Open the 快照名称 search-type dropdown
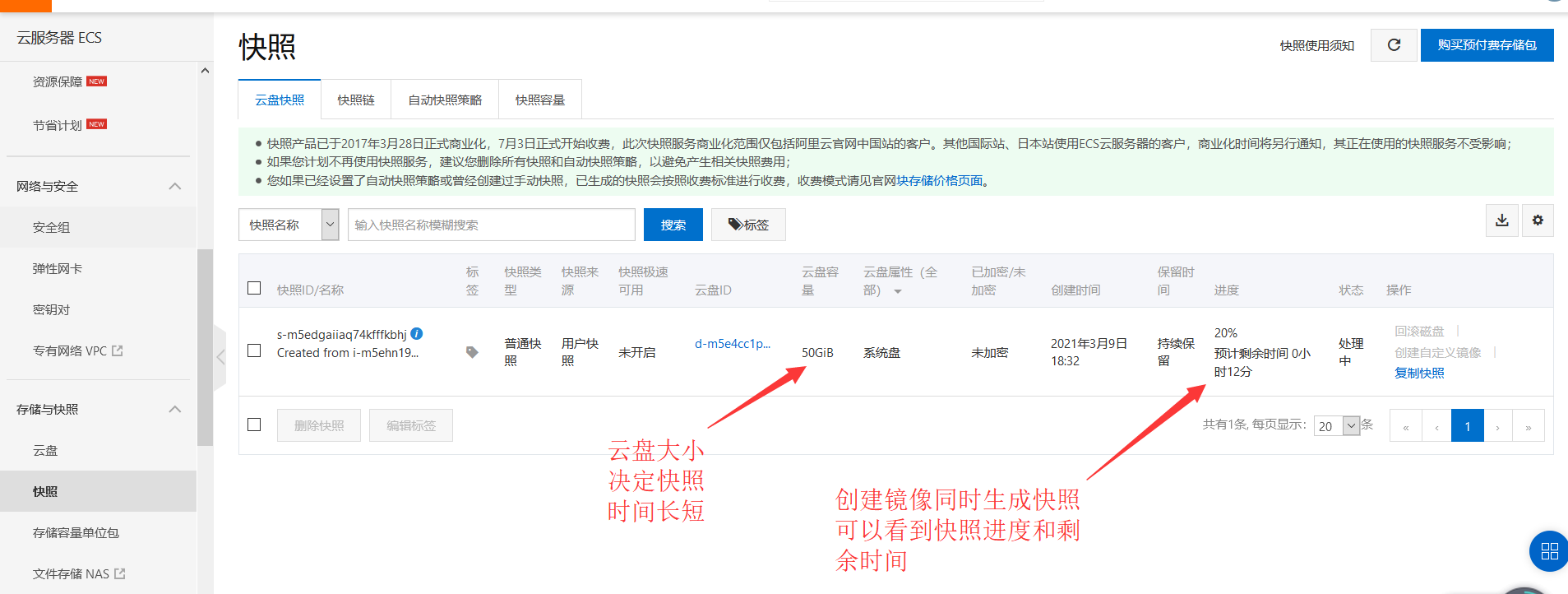Screen dimensions: 1568x594 pyautogui.click(x=289, y=225)
